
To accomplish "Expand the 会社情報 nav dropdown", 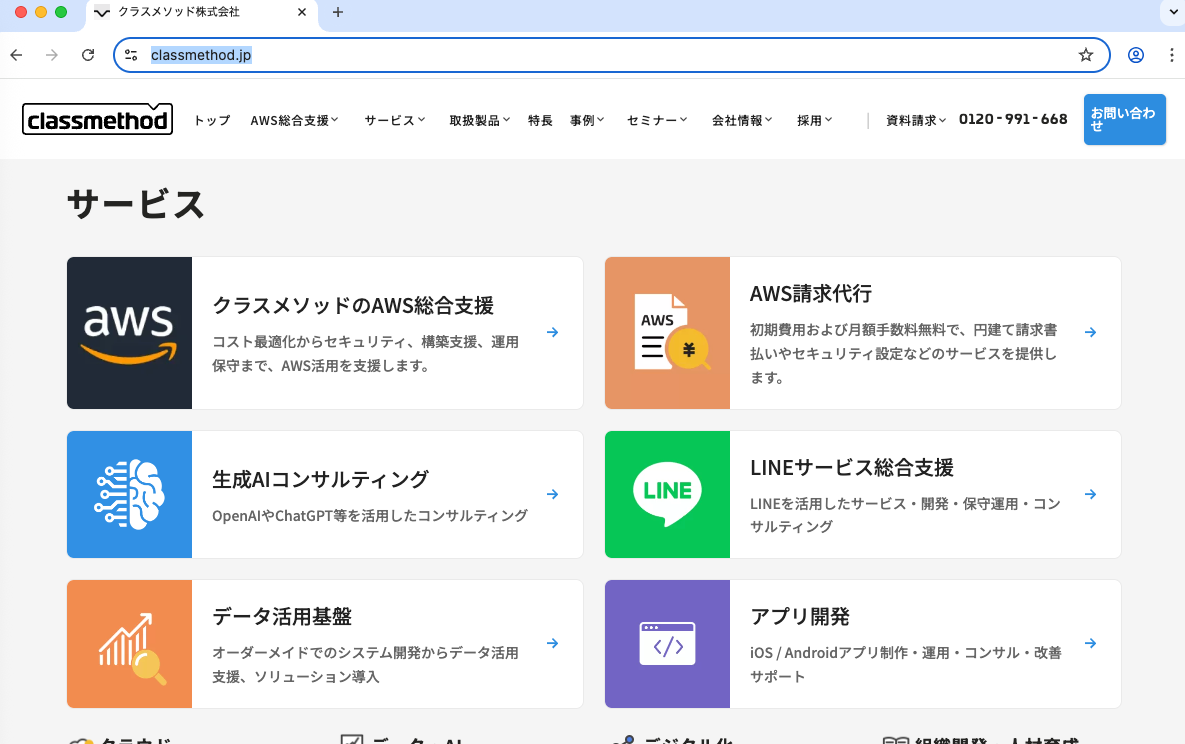I will 742,120.
